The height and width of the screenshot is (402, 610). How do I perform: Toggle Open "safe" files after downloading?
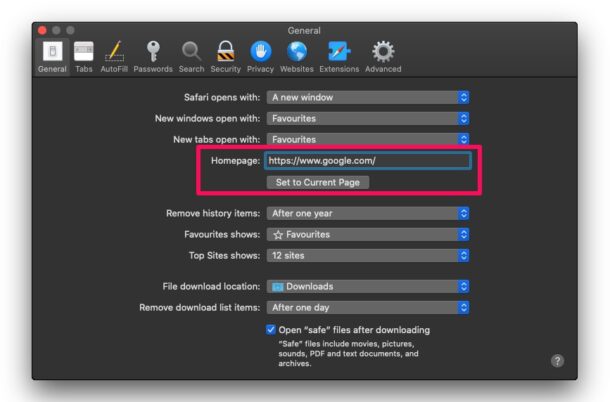[271, 330]
